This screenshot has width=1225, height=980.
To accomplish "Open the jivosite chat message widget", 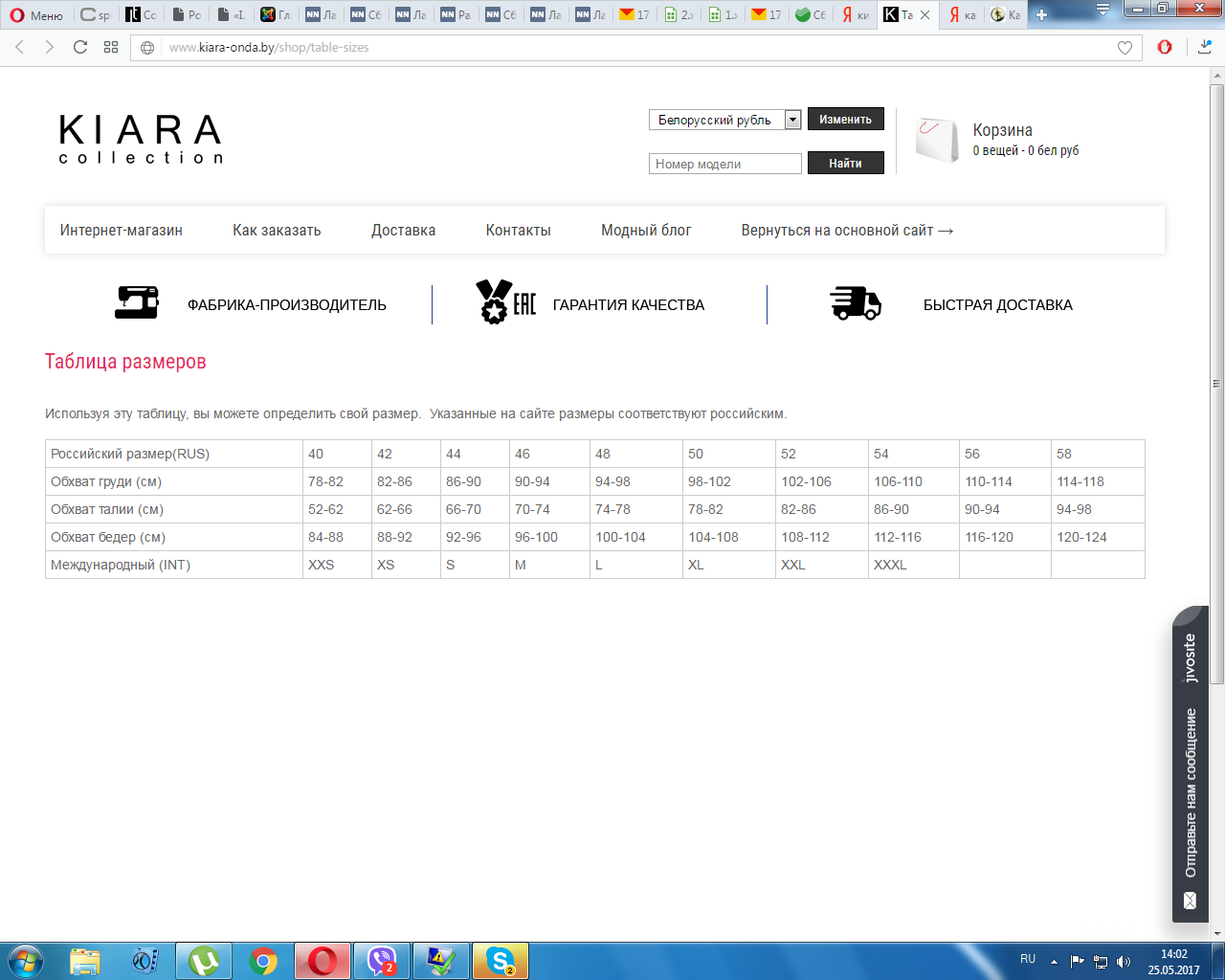I will [x=1190, y=766].
